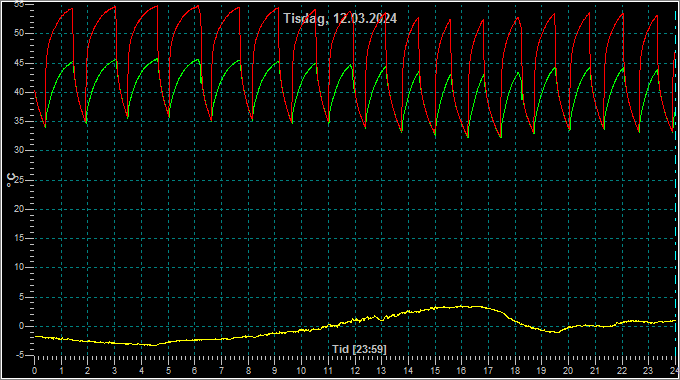The width and height of the screenshot is (680, 380).
Task: Click hour 3 tick label
Action: point(114,371)
